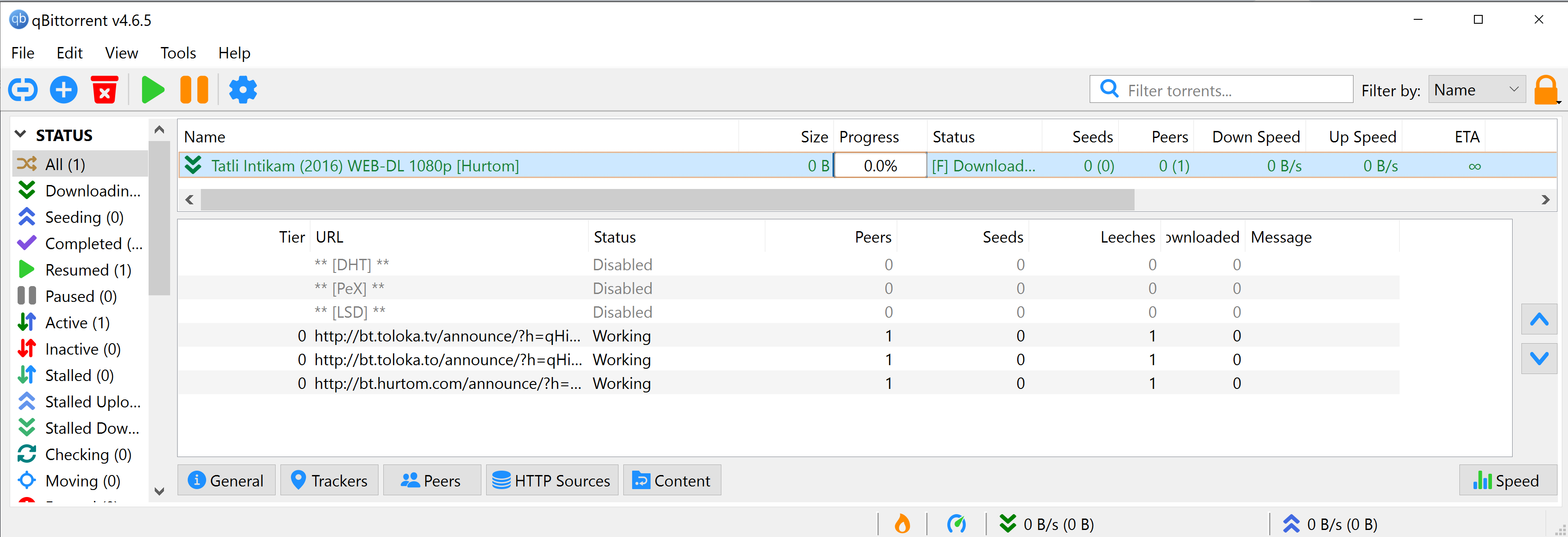Click the flame icon in status bar

[x=902, y=524]
